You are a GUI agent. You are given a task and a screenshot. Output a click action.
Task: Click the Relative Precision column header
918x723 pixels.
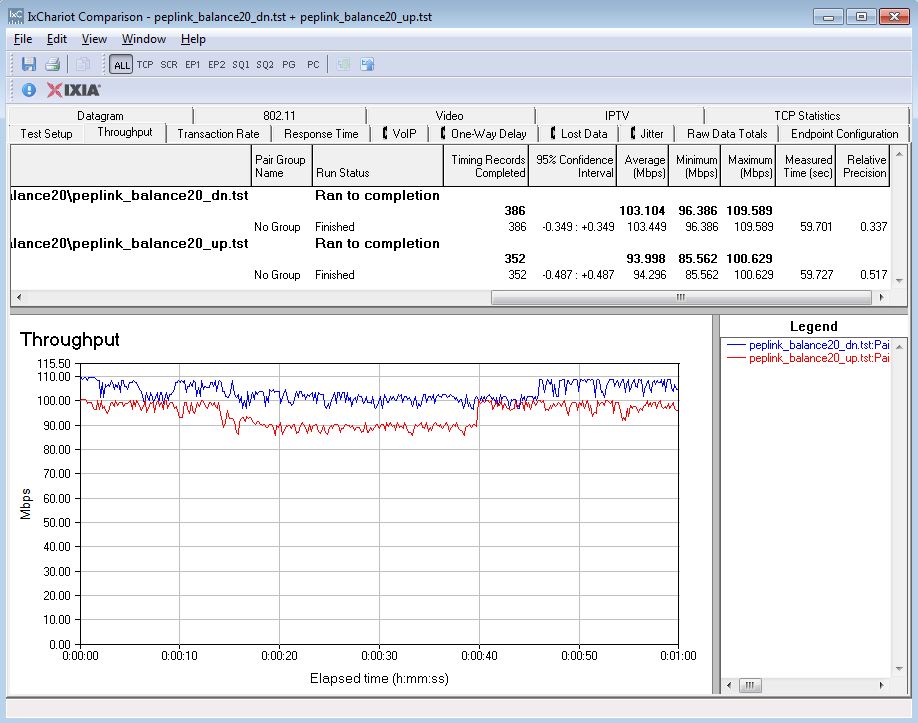(x=862, y=166)
